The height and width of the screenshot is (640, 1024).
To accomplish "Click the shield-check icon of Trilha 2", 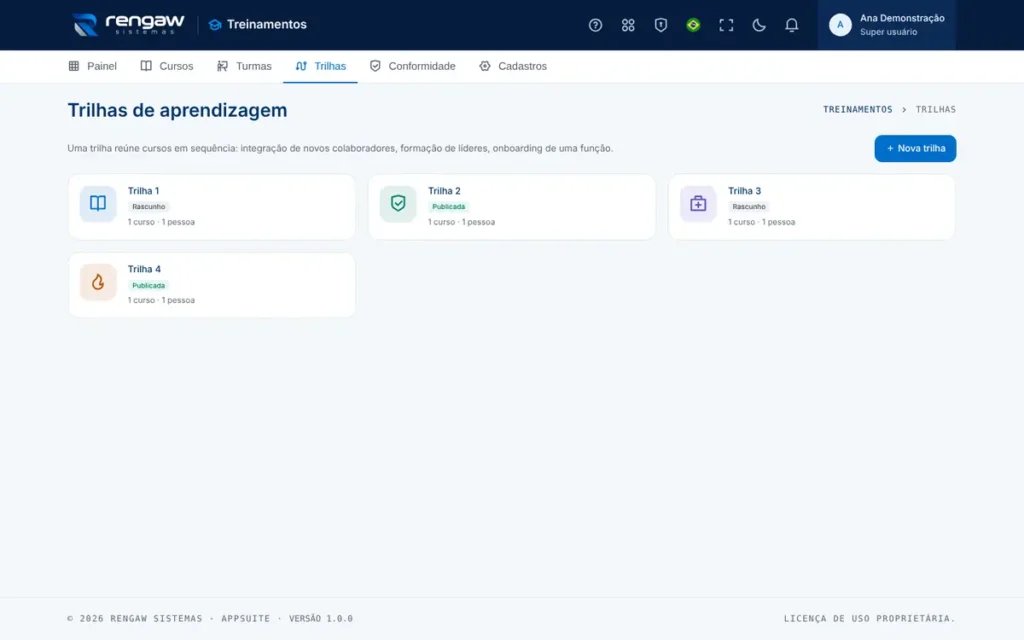I will click(398, 203).
